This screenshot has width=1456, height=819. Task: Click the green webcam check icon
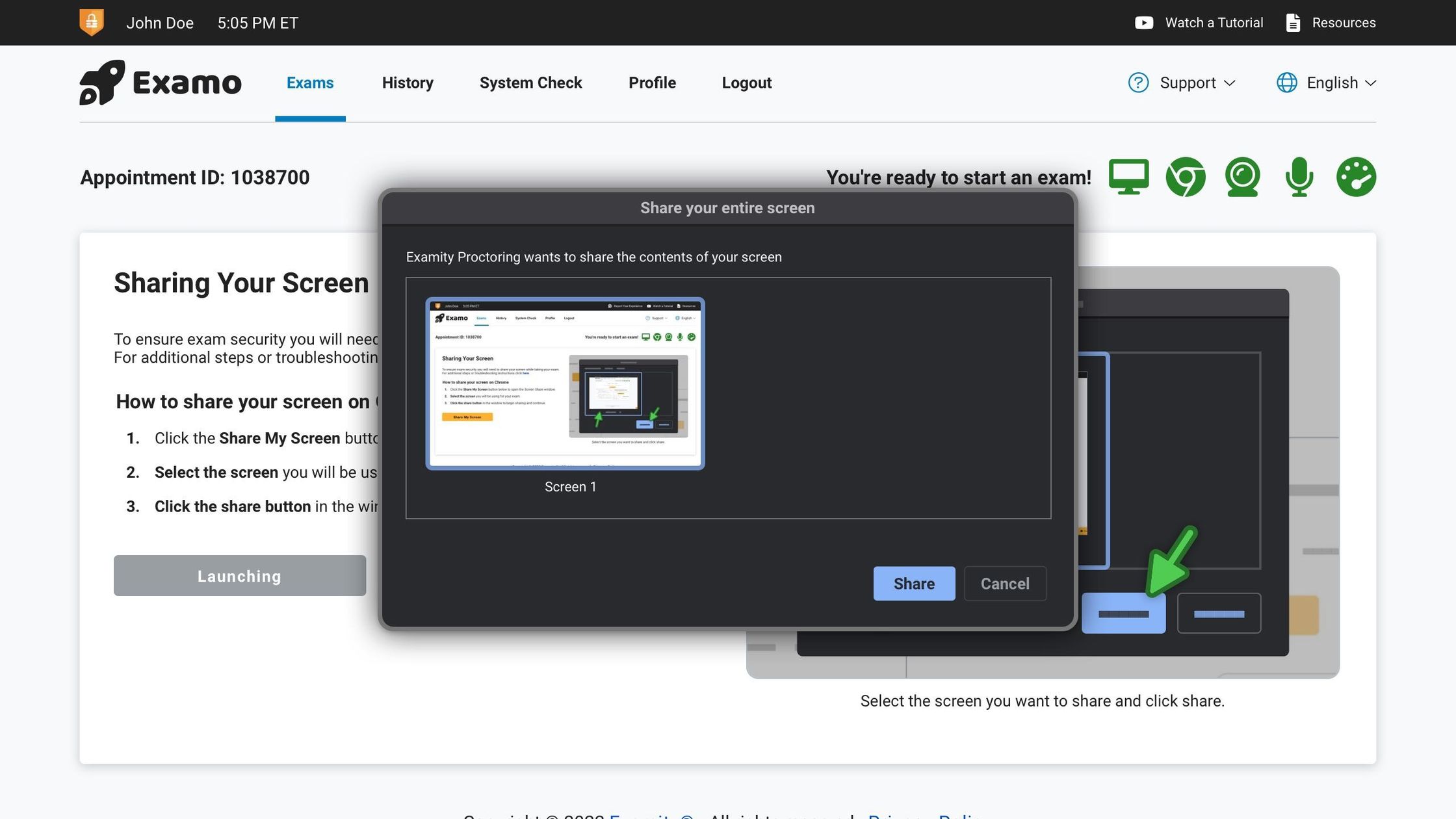click(x=1242, y=177)
